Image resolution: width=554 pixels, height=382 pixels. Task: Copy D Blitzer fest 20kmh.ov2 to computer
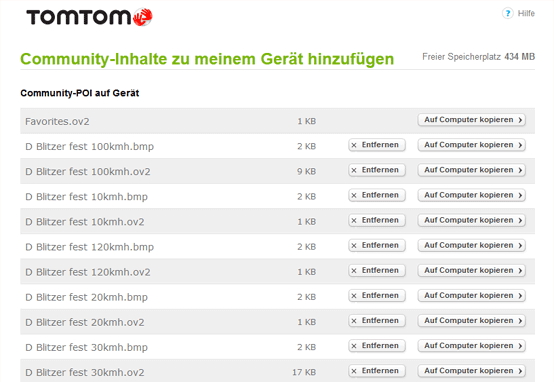point(472,321)
